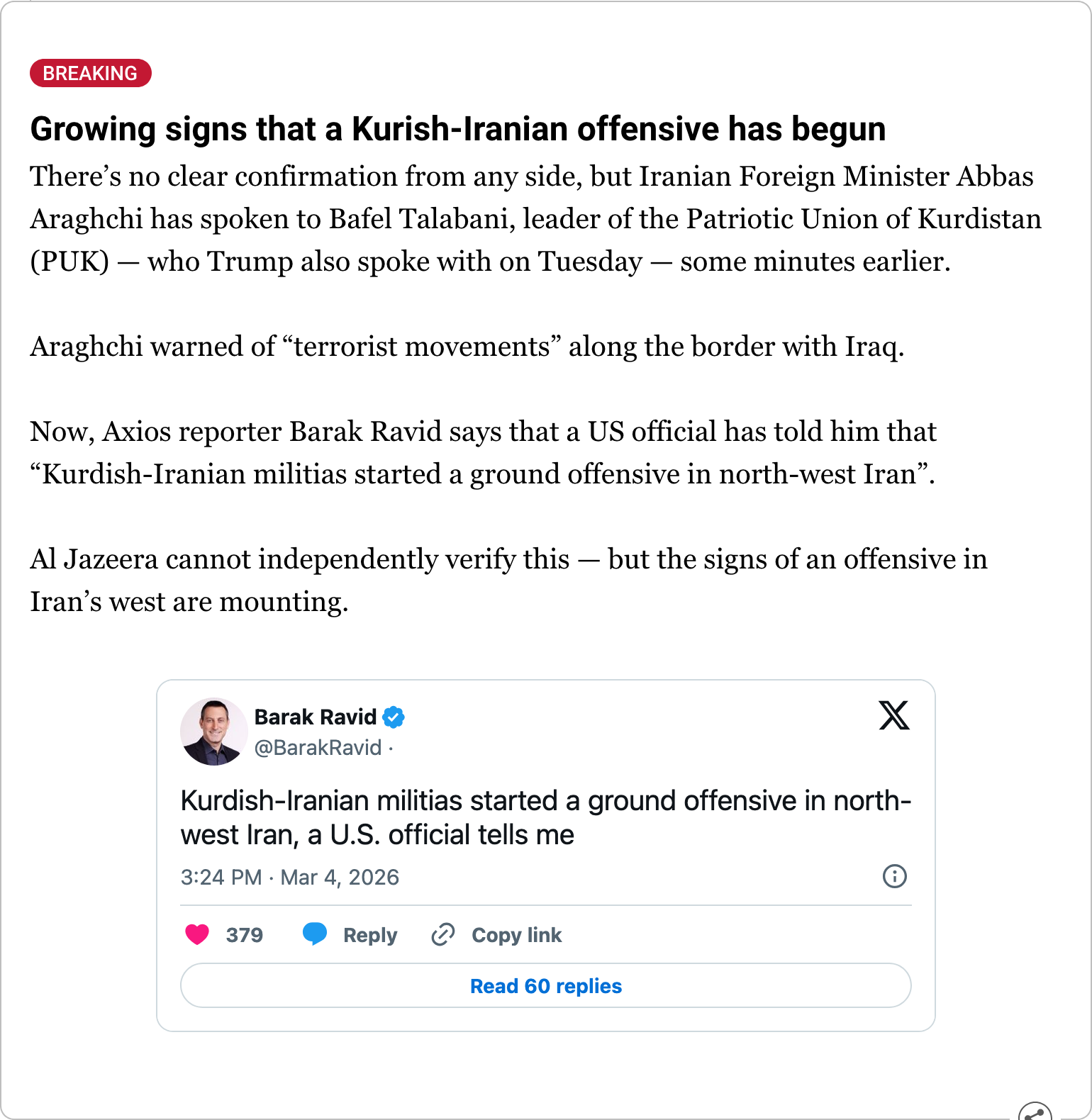Click the chain link icon

click(443, 935)
